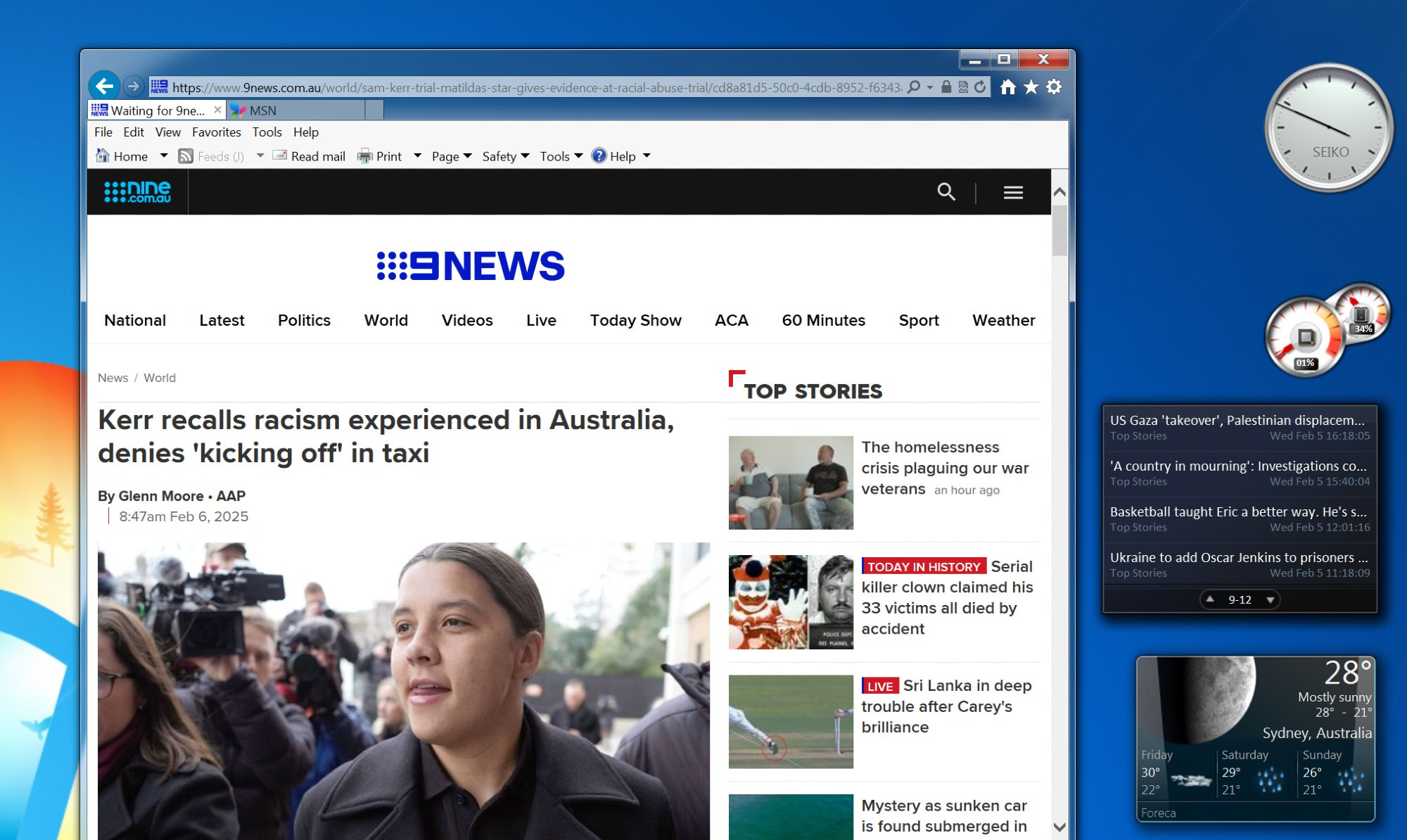Open the 60 Minutes section
Image resolution: width=1407 pixels, height=840 pixels.
[x=824, y=320]
